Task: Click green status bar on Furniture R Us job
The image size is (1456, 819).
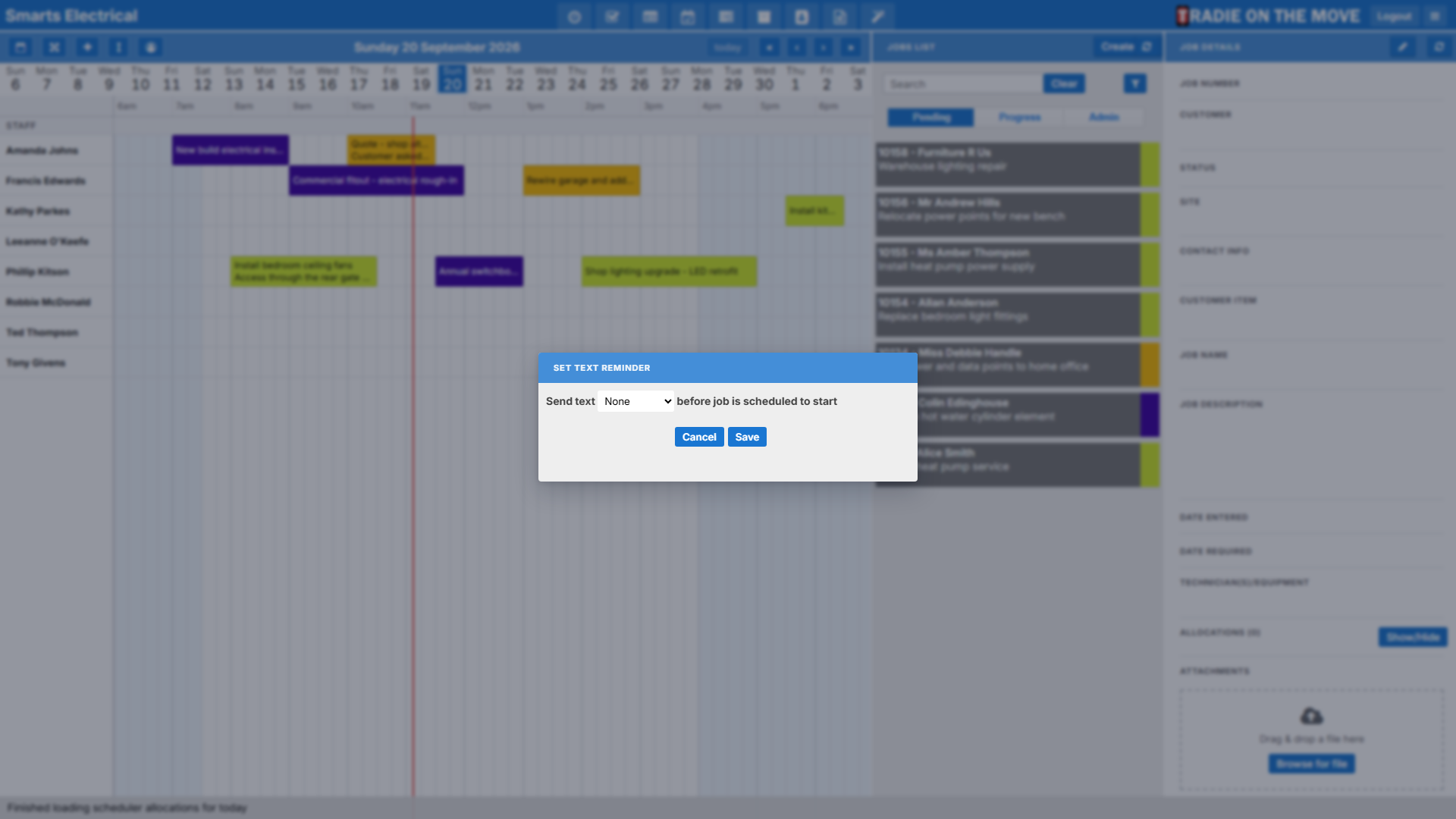Action: [x=1150, y=165]
